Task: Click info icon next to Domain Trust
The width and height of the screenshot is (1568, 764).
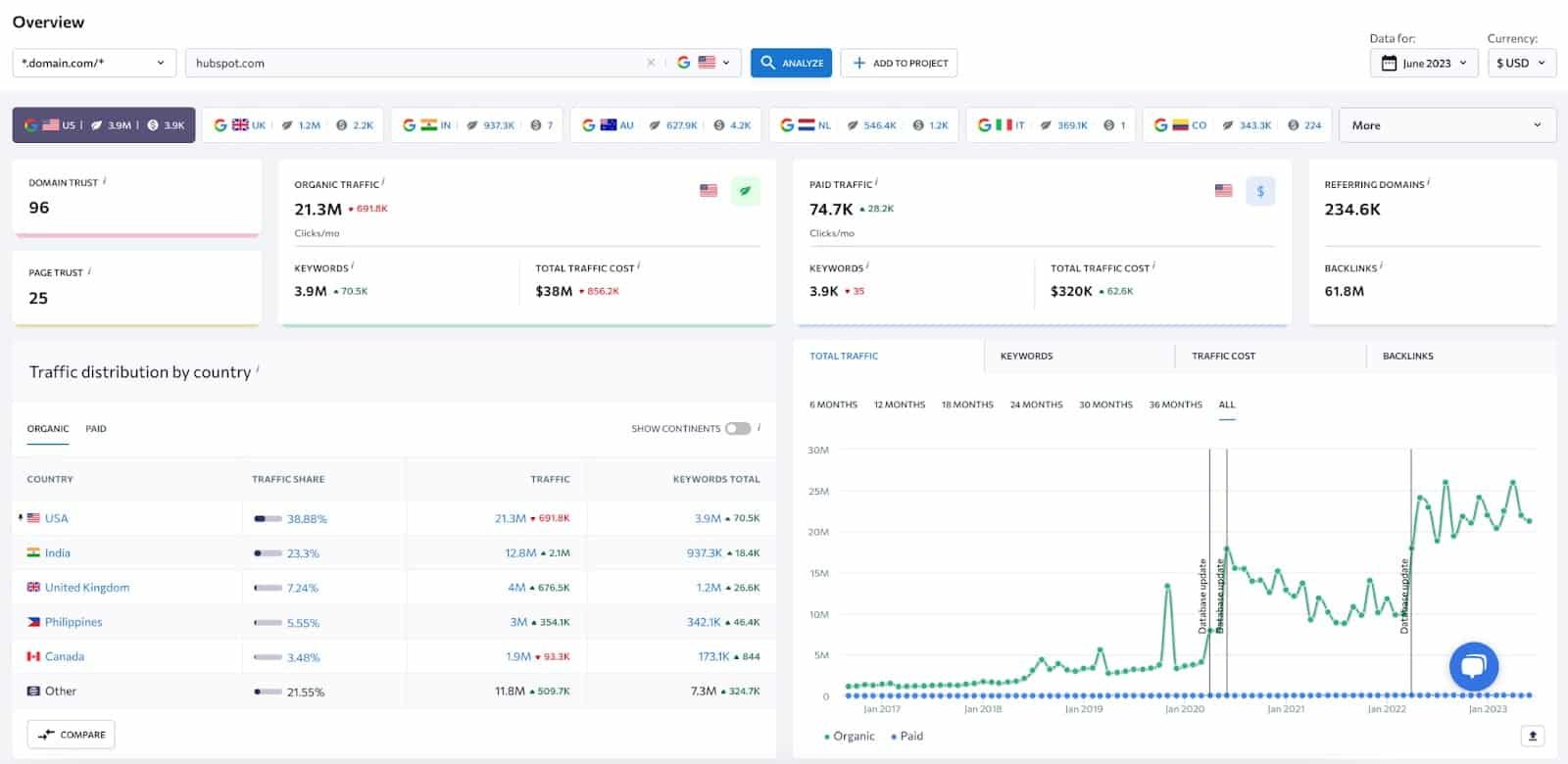Action: 105,181
